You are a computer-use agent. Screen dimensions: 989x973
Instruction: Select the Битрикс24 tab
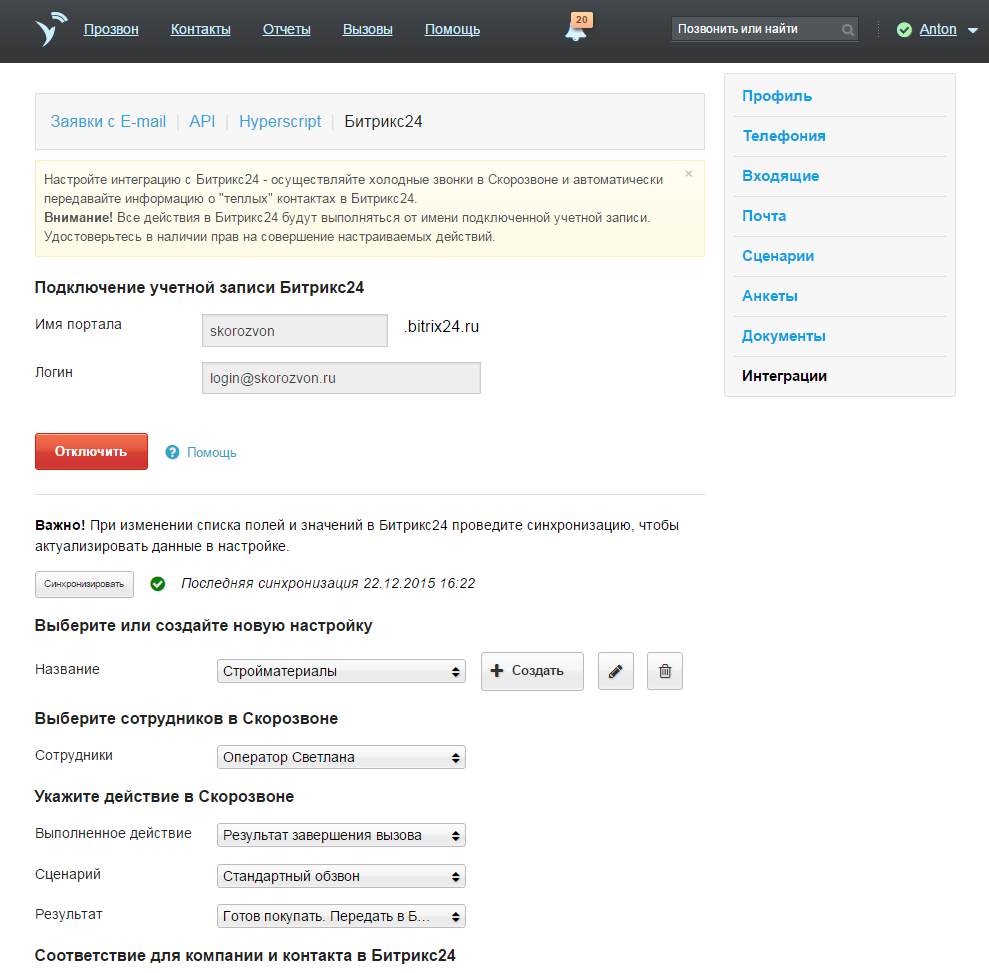pos(383,121)
